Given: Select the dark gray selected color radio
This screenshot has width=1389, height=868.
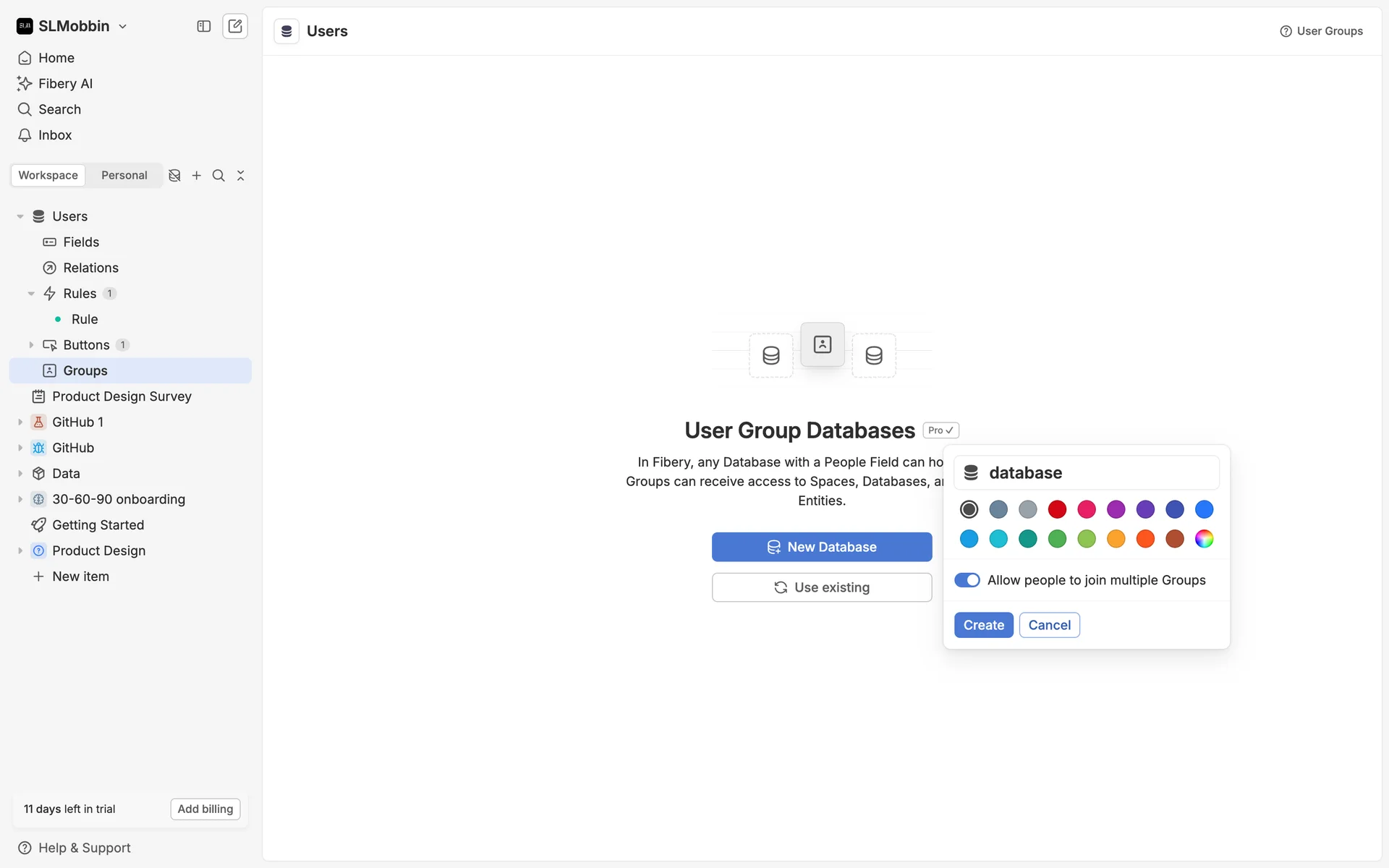Looking at the screenshot, I should tap(969, 509).
